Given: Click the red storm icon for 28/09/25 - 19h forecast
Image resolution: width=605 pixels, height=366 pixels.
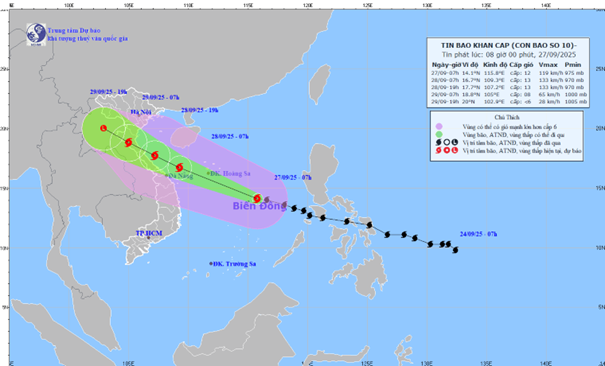Looking at the screenshot, I should point(155,155).
